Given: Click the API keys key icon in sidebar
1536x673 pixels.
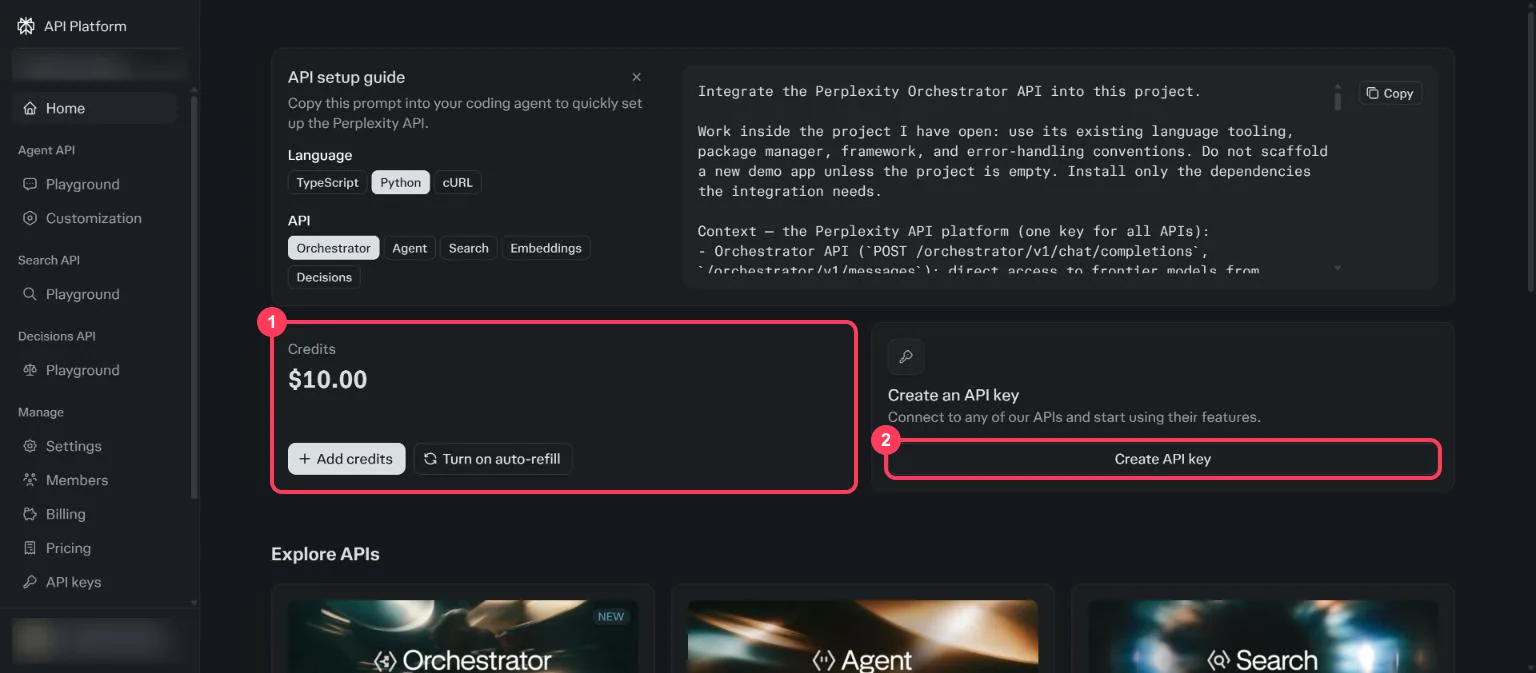Looking at the screenshot, I should pos(30,582).
